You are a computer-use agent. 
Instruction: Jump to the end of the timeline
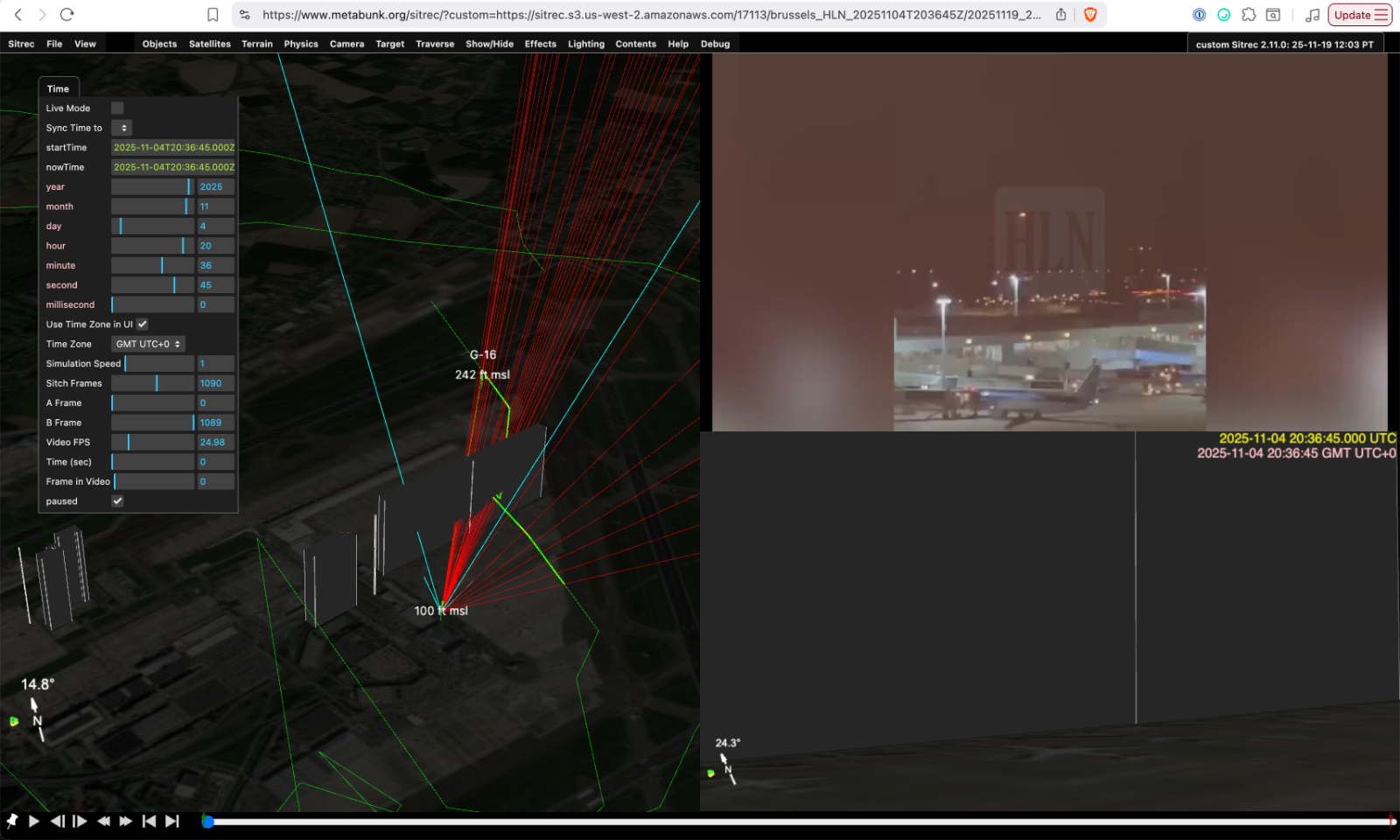coord(172,821)
